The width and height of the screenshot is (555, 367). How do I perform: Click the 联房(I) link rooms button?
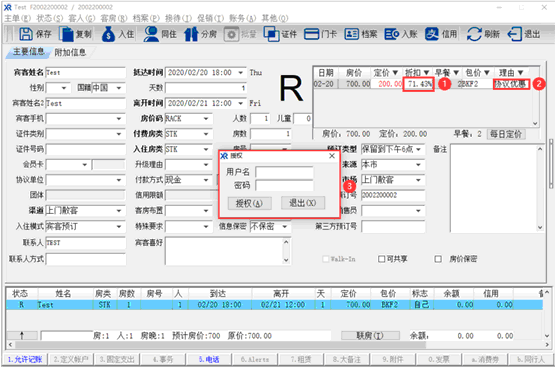click(370, 336)
